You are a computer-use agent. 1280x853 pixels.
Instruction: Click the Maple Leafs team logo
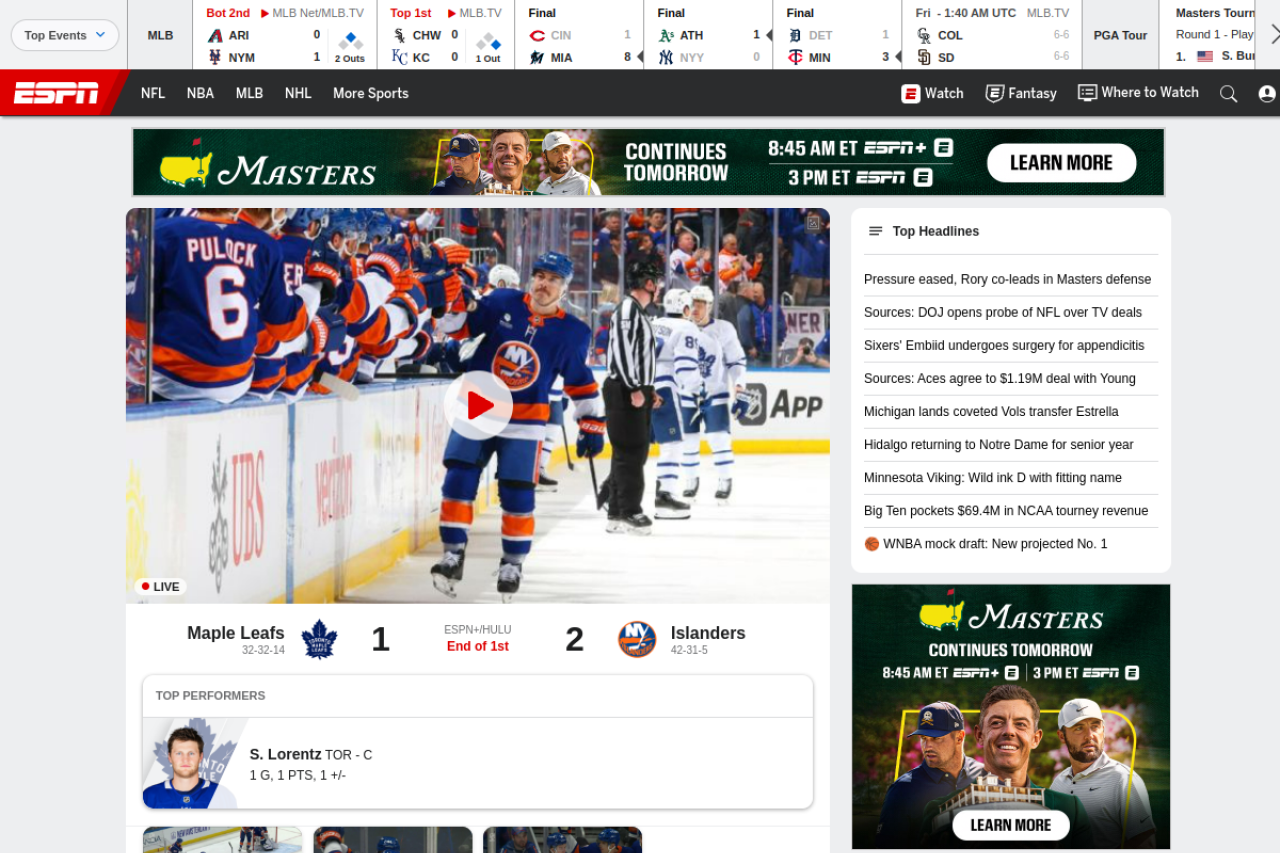click(319, 639)
